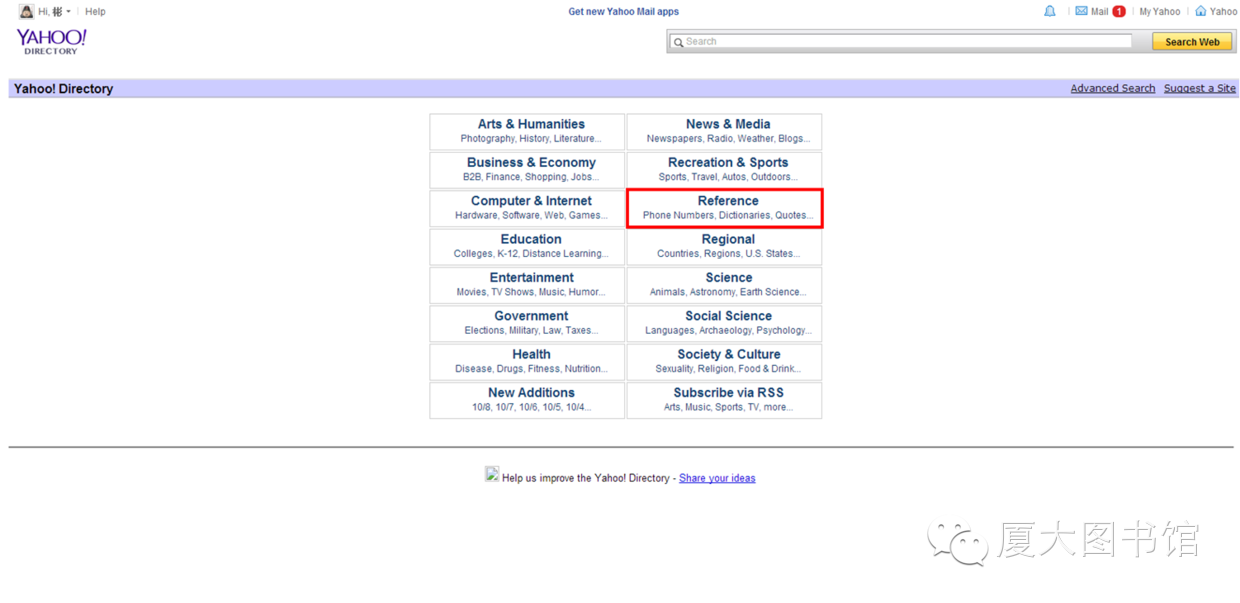Open the Science category
This screenshot has width=1240, height=603.
(728, 278)
